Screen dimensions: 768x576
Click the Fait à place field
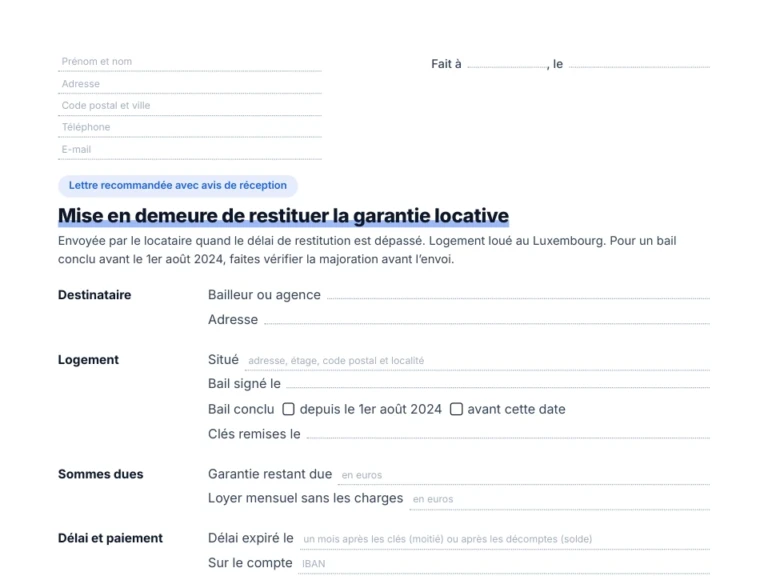[x=507, y=63]
